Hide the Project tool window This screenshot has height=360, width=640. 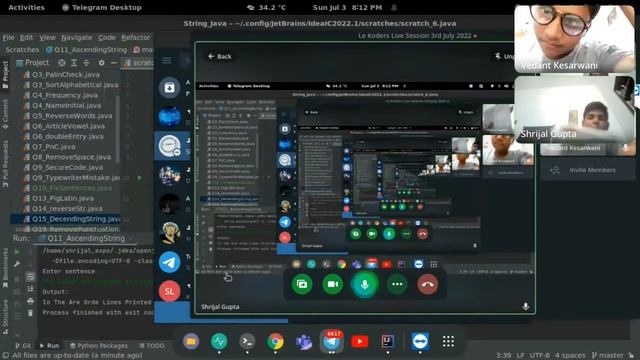pos(114,63)
